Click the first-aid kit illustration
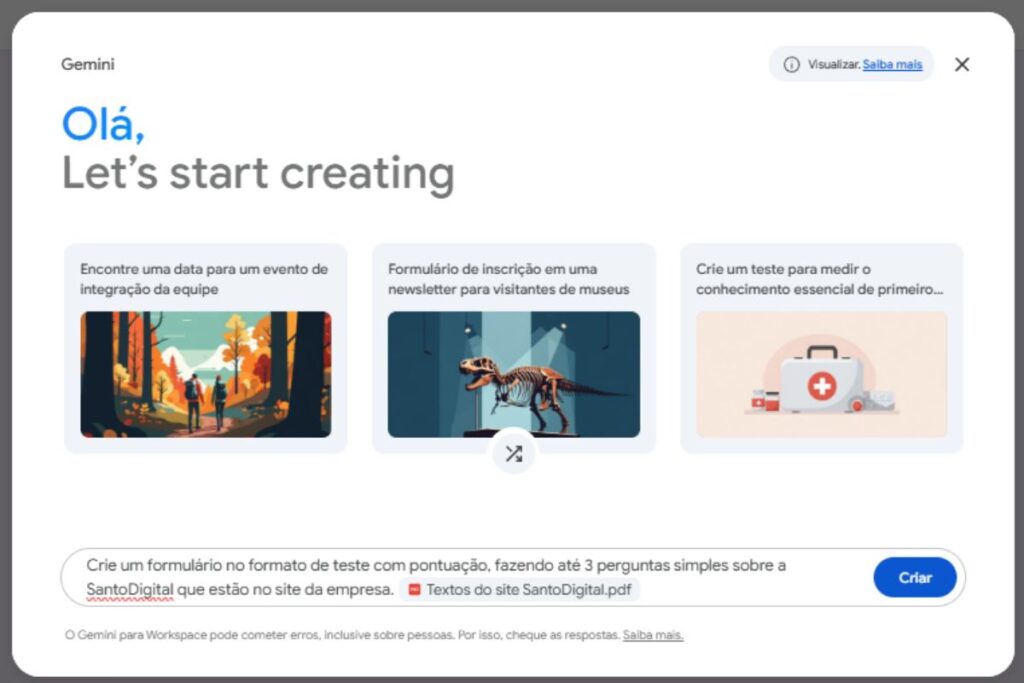1024x683 pixels. [x=821, y=375]
